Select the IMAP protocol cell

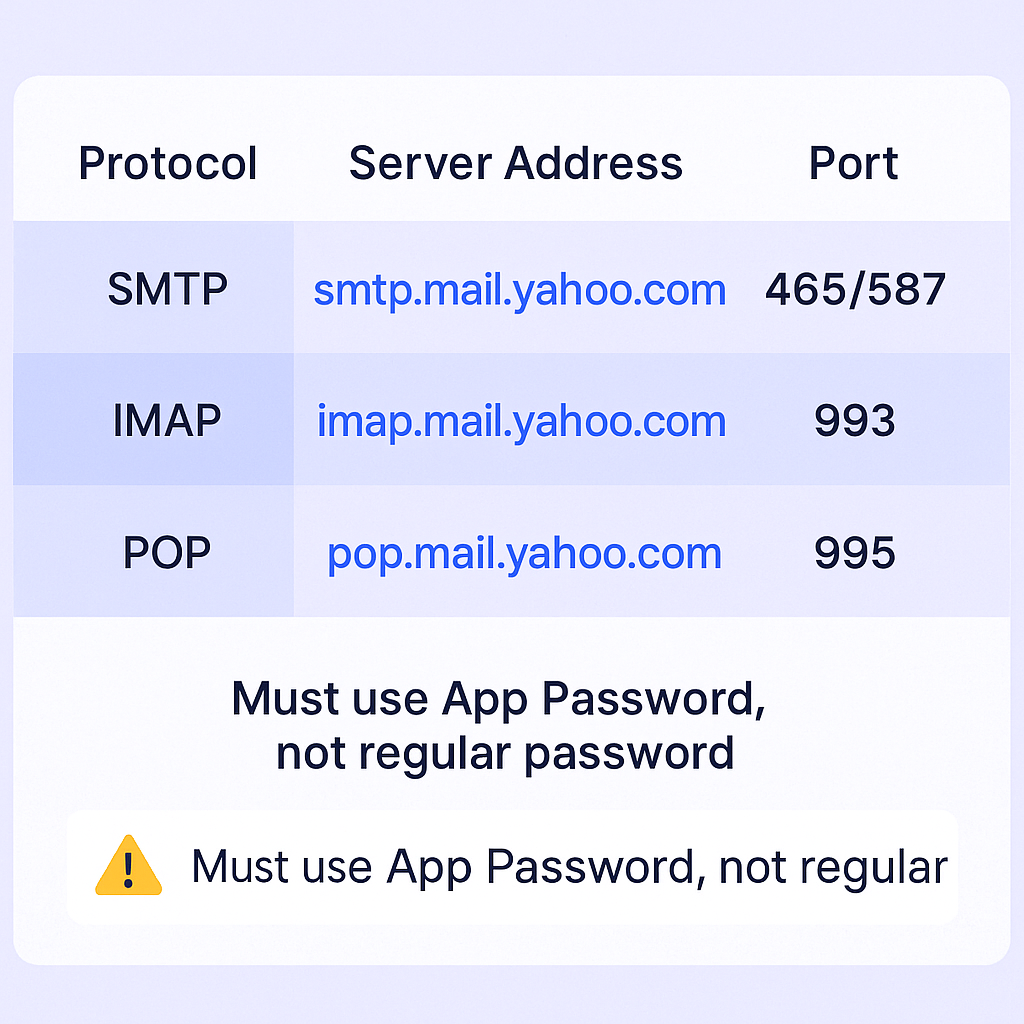point(168,421)
